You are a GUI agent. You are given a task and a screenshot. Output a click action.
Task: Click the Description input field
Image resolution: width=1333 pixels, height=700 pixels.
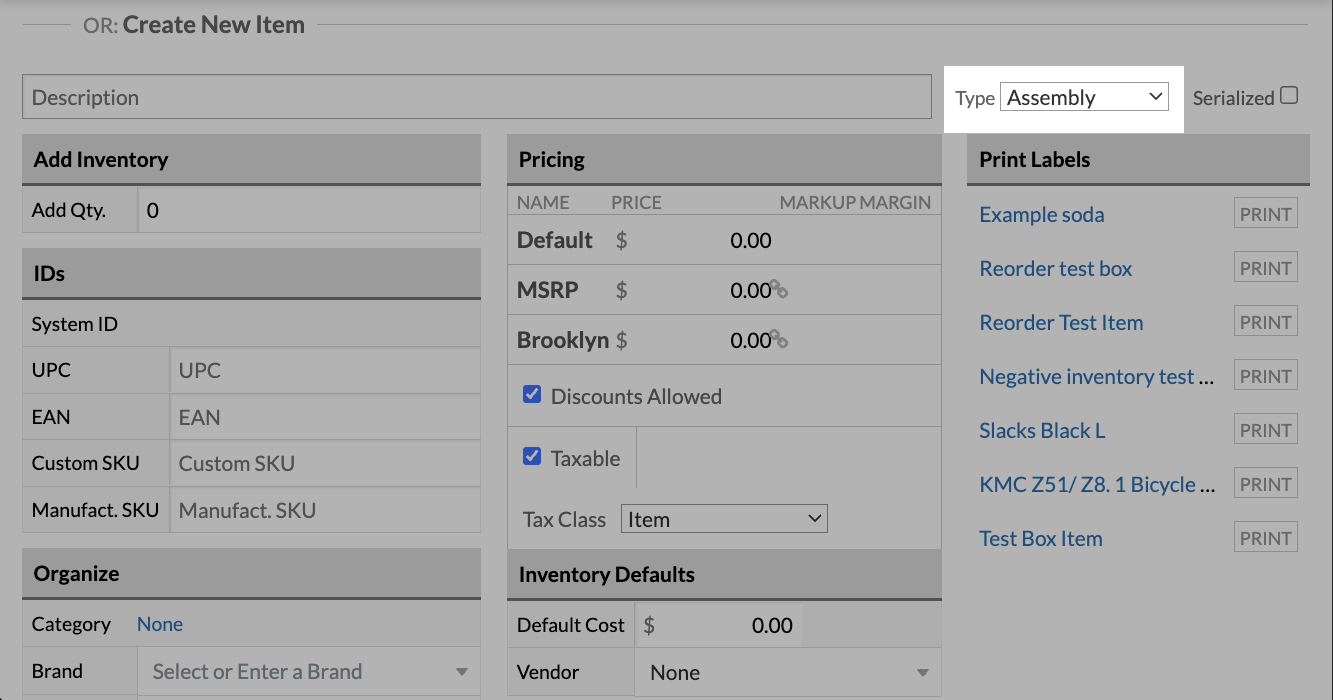(477, 96)
